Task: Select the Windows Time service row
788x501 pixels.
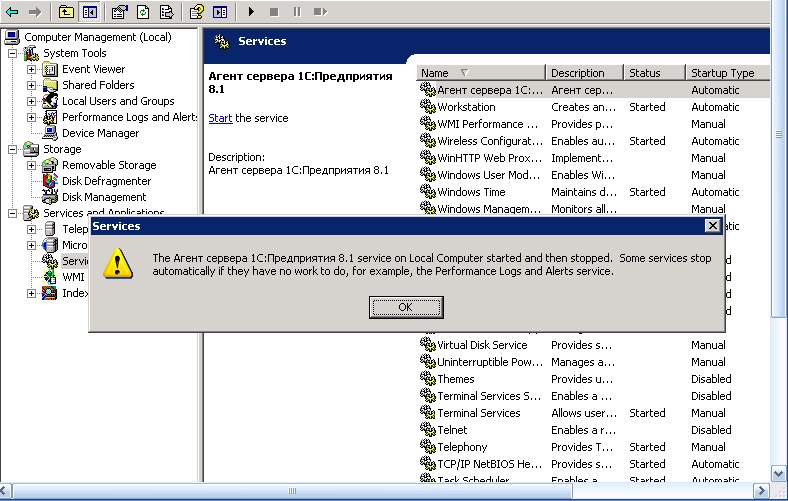Action: coord(594,192)
